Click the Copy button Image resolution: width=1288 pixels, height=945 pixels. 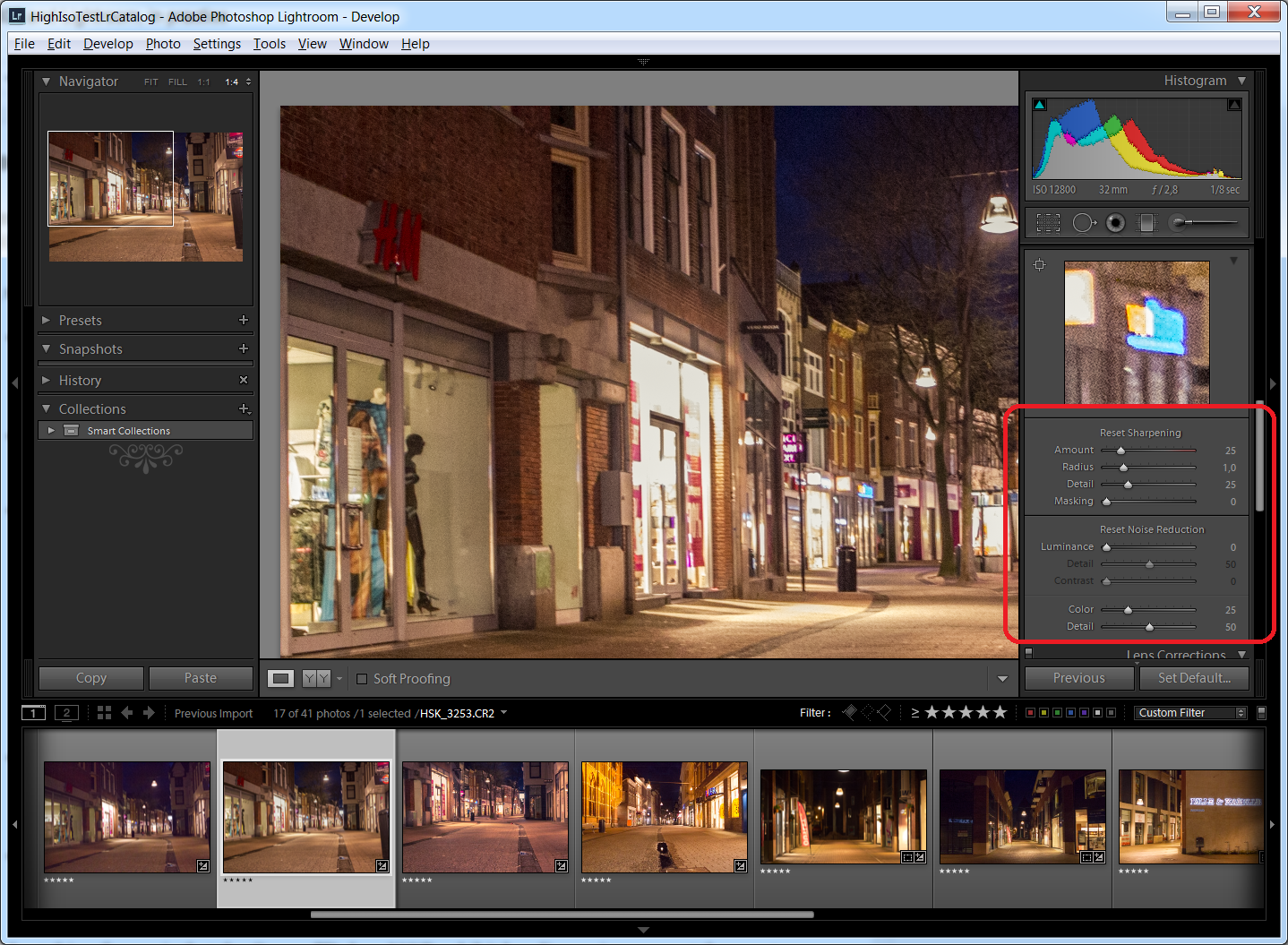(x=91, y=678)
